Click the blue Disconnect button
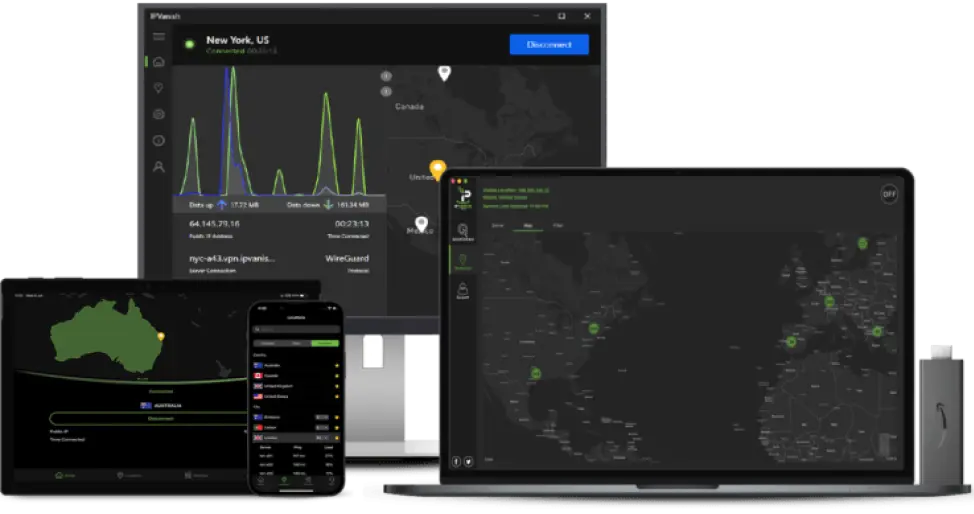 coord(548,44)
